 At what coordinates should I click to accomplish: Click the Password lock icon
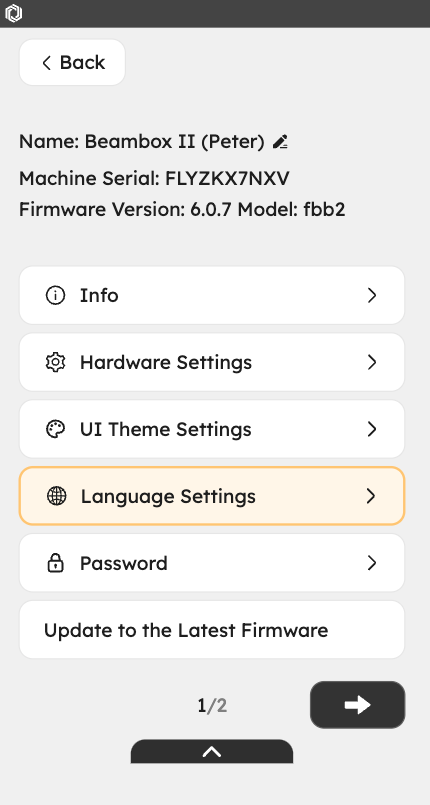click(x=55, y=563)
